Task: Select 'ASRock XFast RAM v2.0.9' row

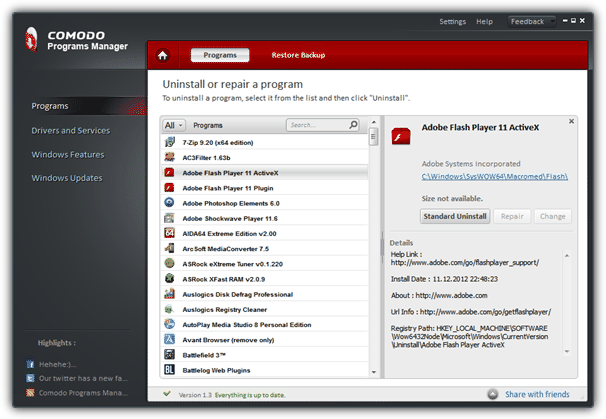Action: pos(264,279)
